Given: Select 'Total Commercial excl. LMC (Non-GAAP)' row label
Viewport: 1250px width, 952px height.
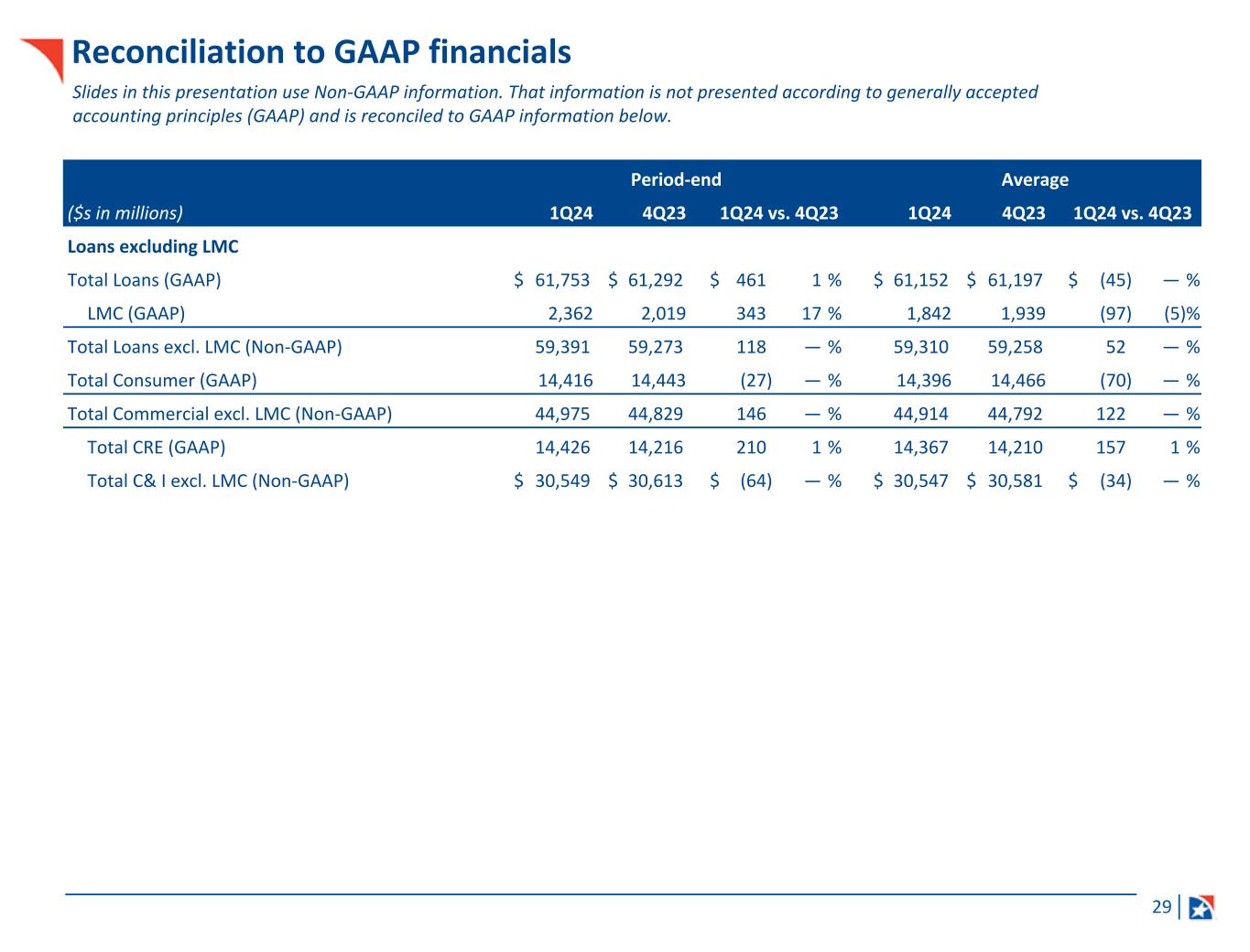Looking at the screenshot, I should click(x=230, y=414).
